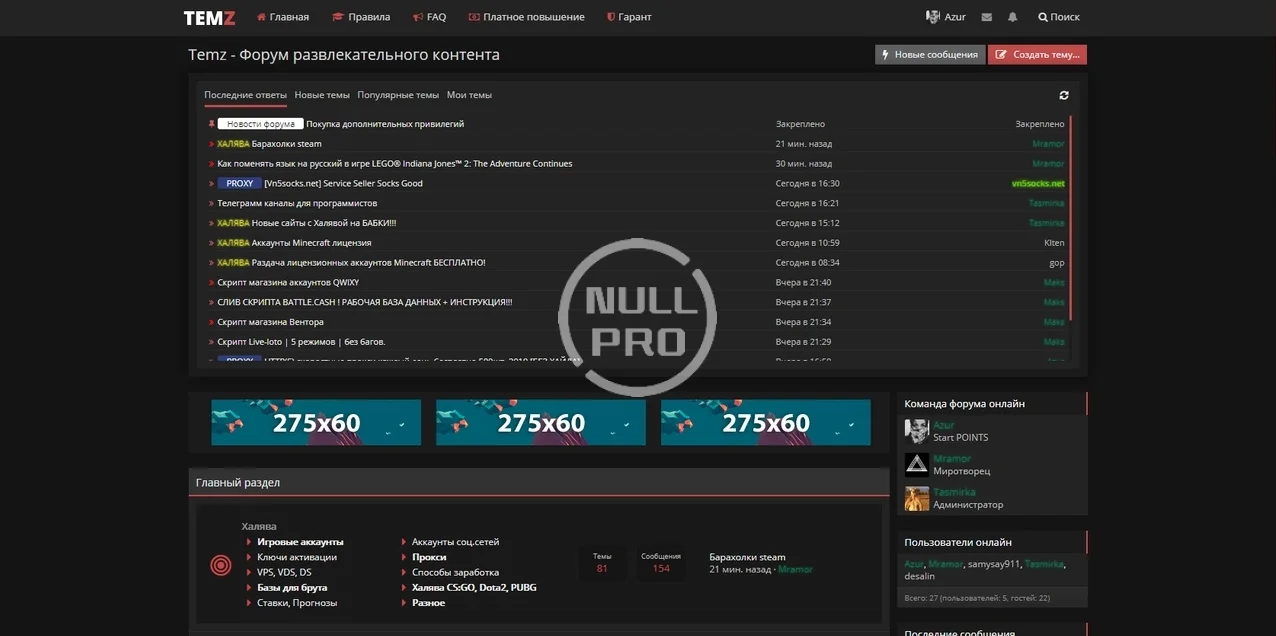The image size is (1276, 636).
Task: Click the first 275x60 banner
Action: point(316,422)
